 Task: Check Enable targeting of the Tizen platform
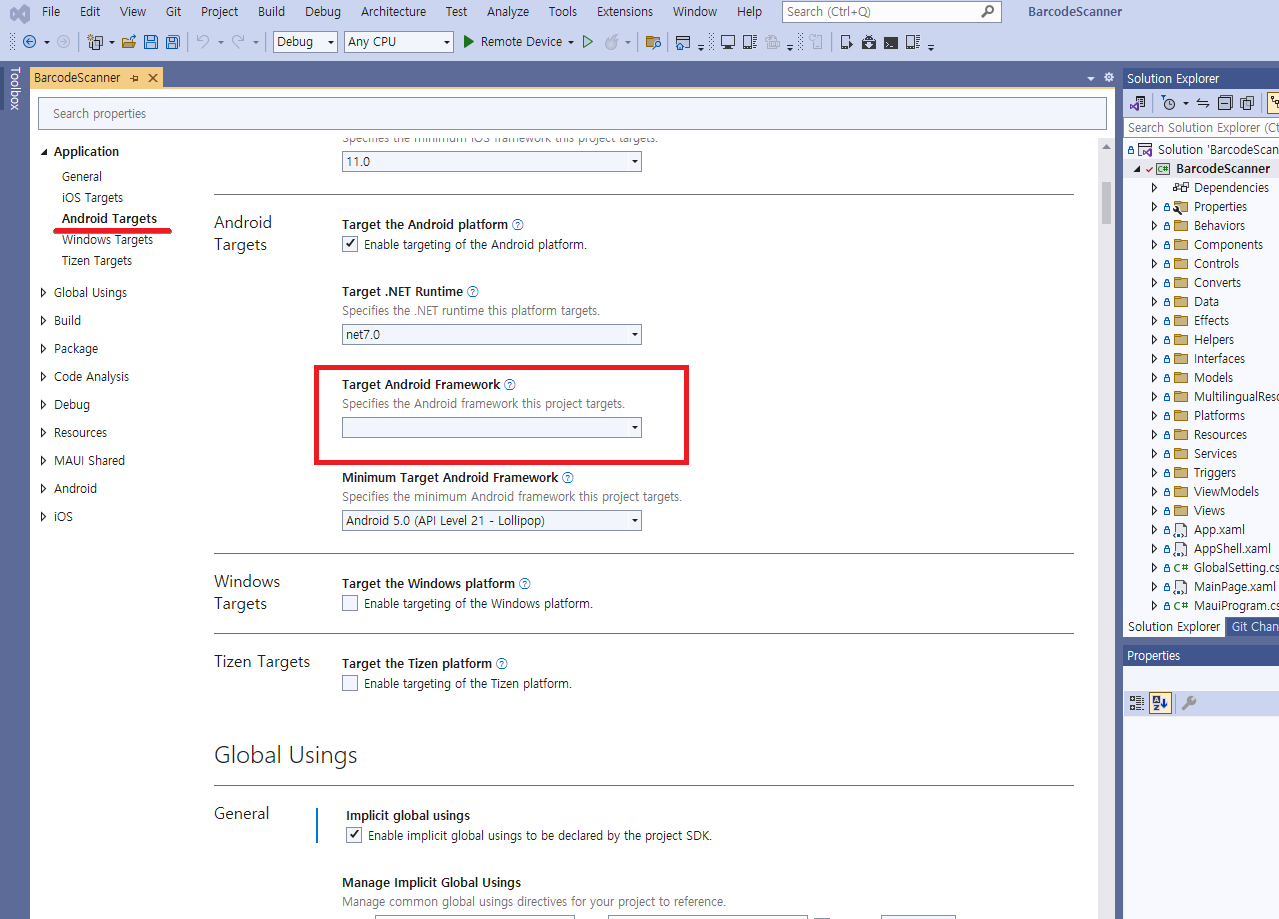350,683
